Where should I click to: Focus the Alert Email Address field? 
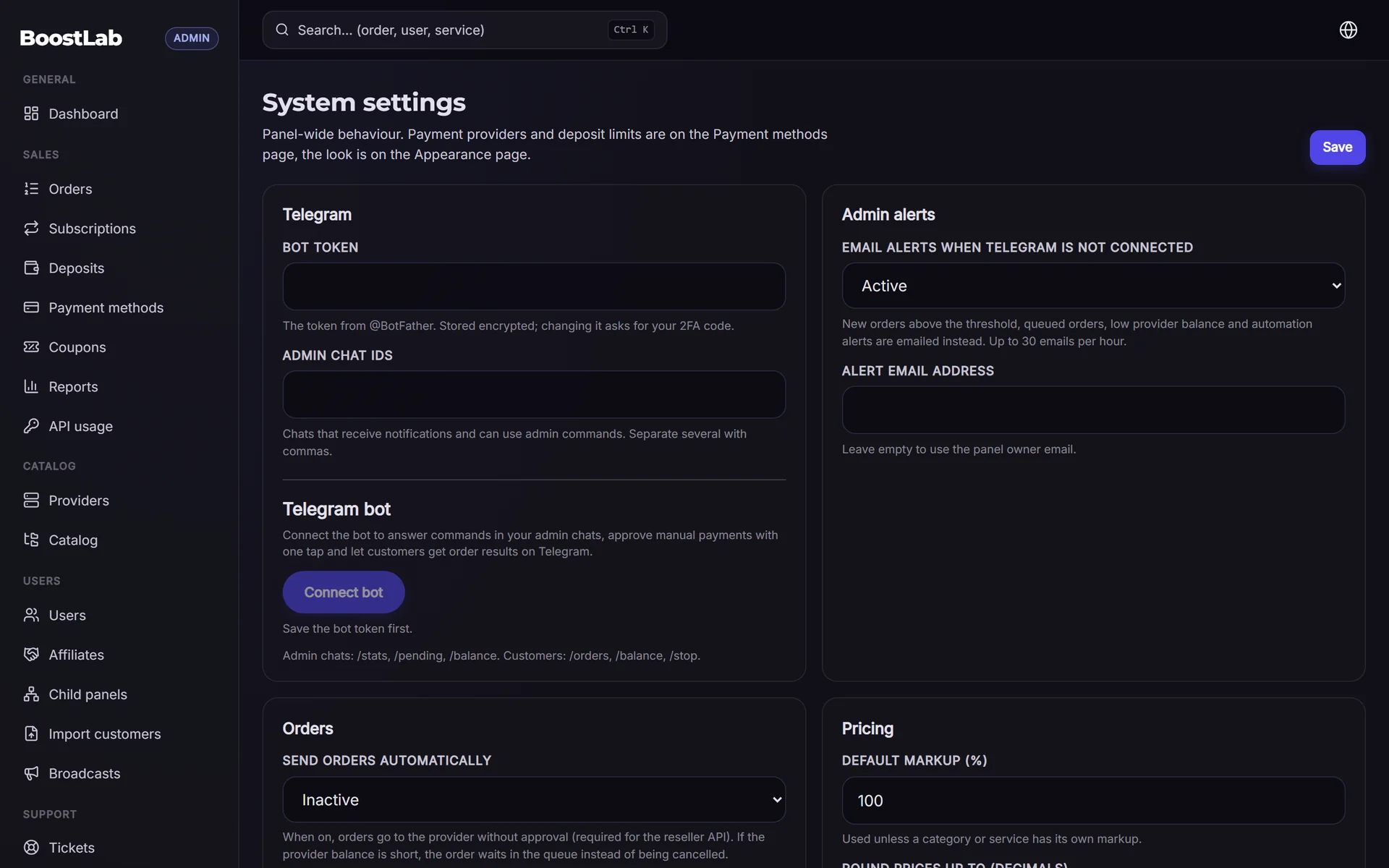click(1093, 410)
